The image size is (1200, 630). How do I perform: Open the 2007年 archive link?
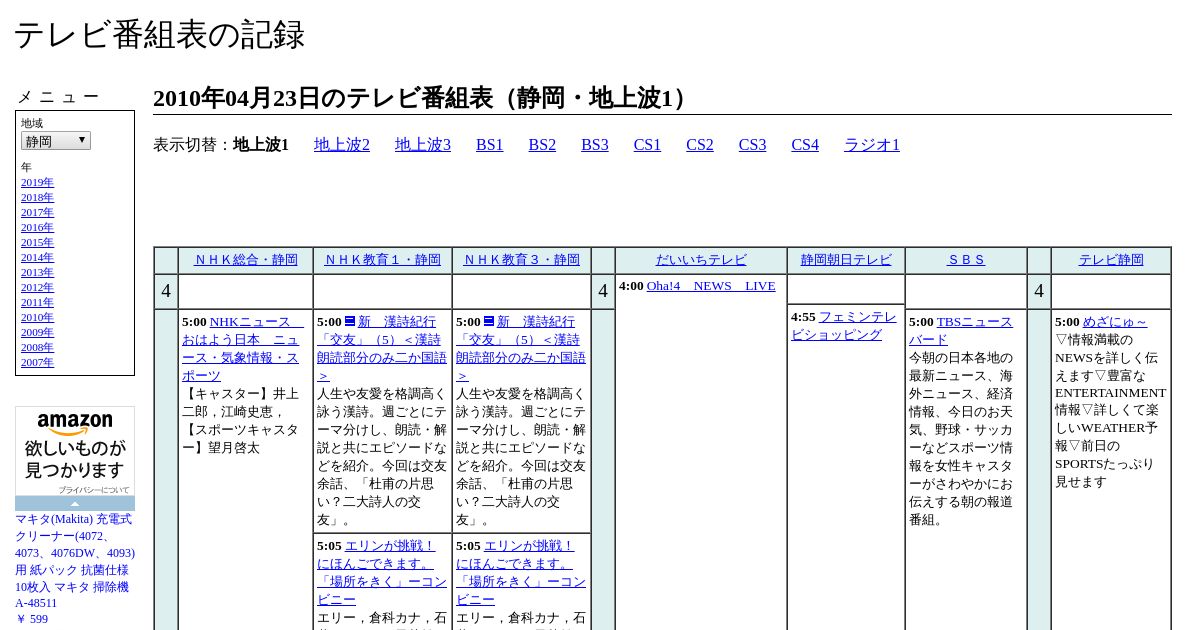[x=37, y=362]
